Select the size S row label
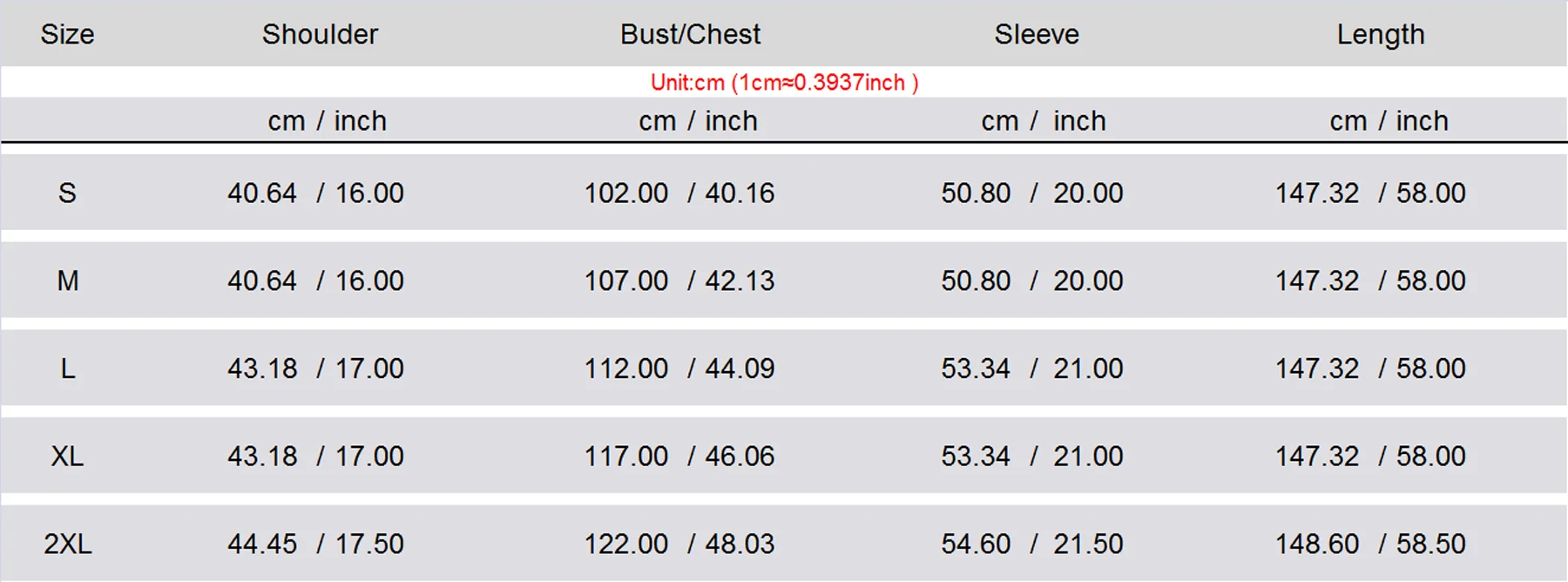1568x582 pixels. point(67,193)
